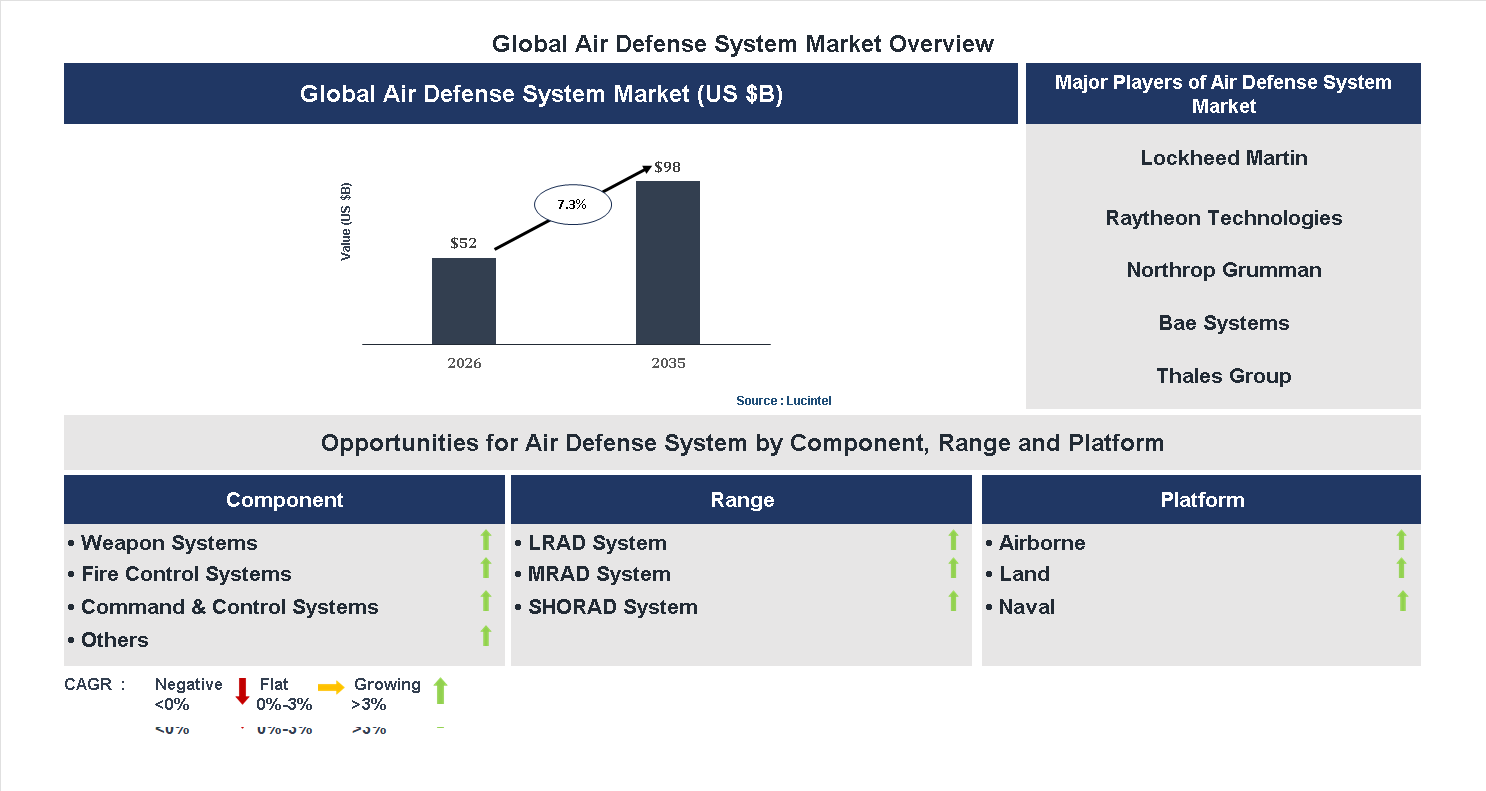
Task: Click the green arrow beside Command & Control Systems
Action: (485, 602)
